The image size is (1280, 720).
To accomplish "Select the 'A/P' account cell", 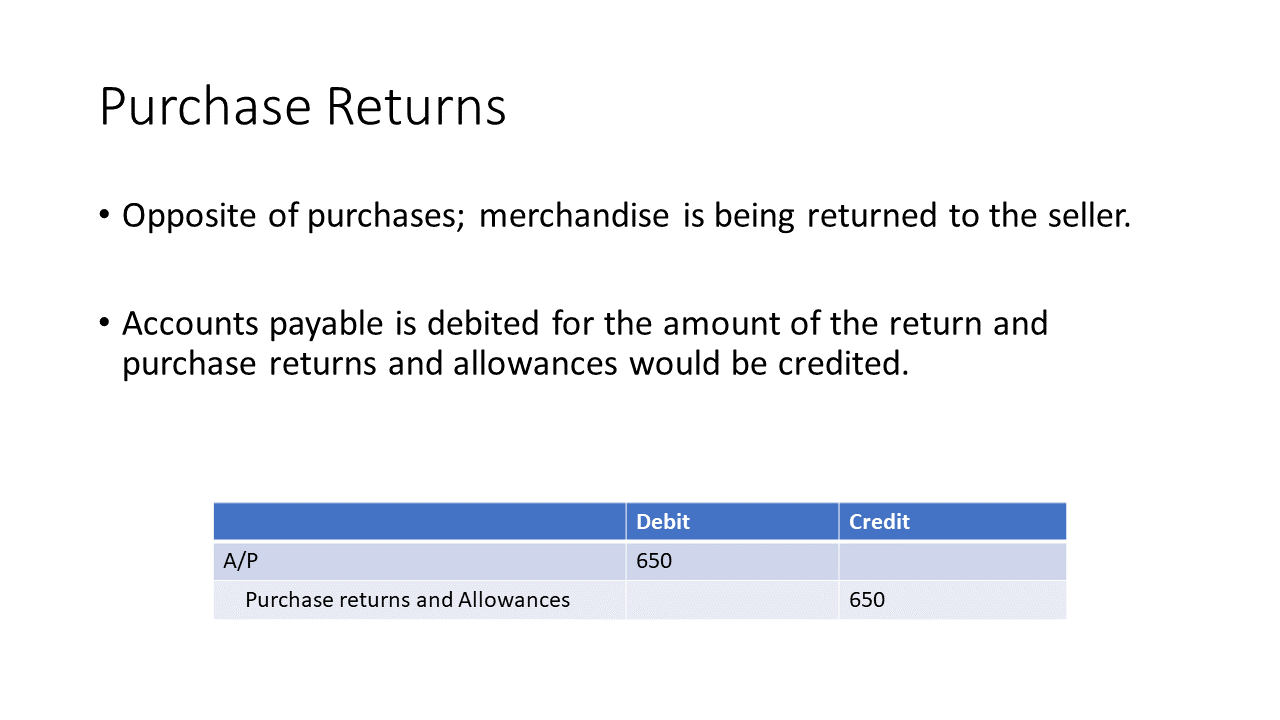I will click(x=420, y=561).
